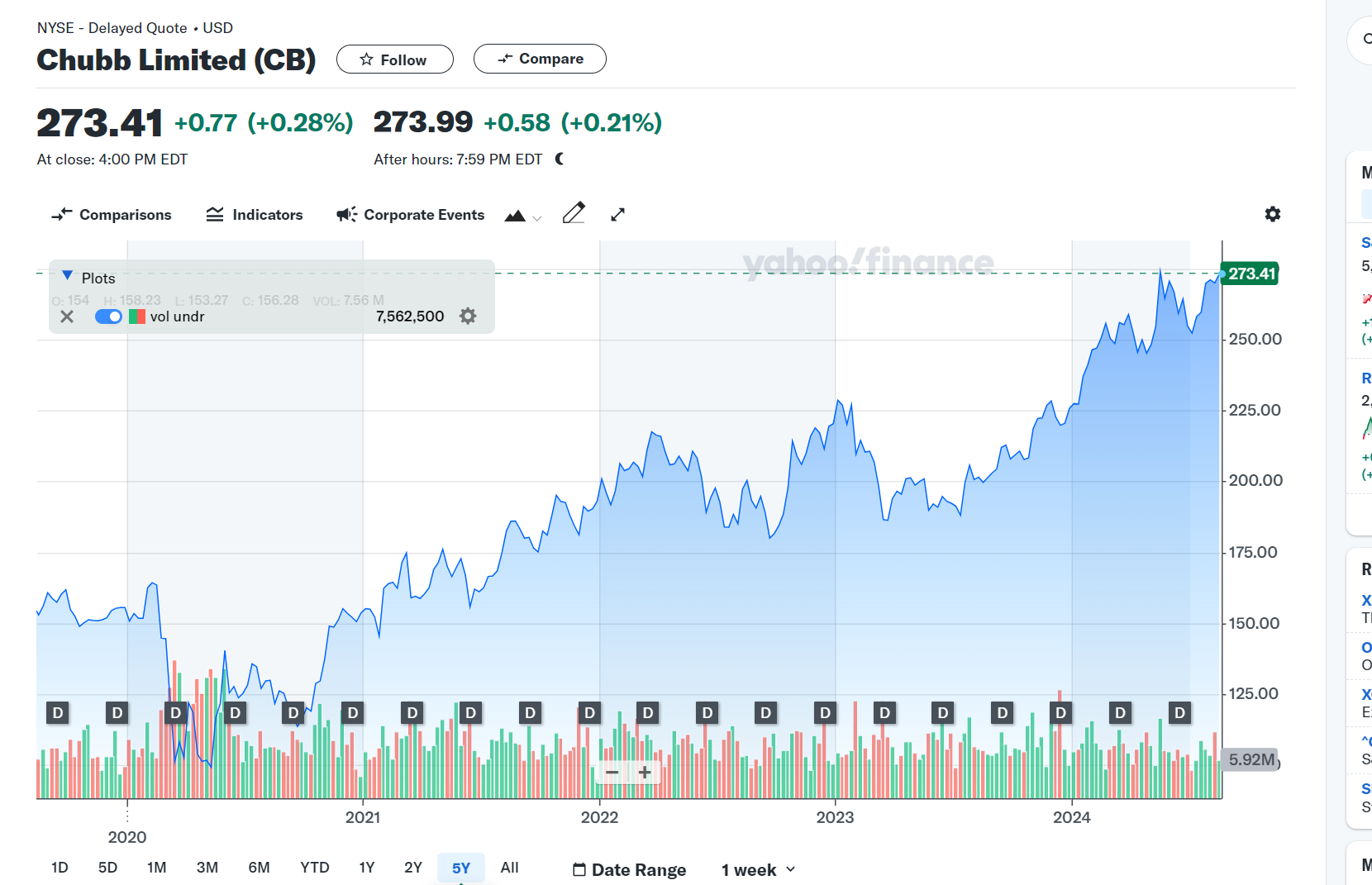This screenshot has width=1372, height=885.
Task: Select the All range
Action: 510,868
